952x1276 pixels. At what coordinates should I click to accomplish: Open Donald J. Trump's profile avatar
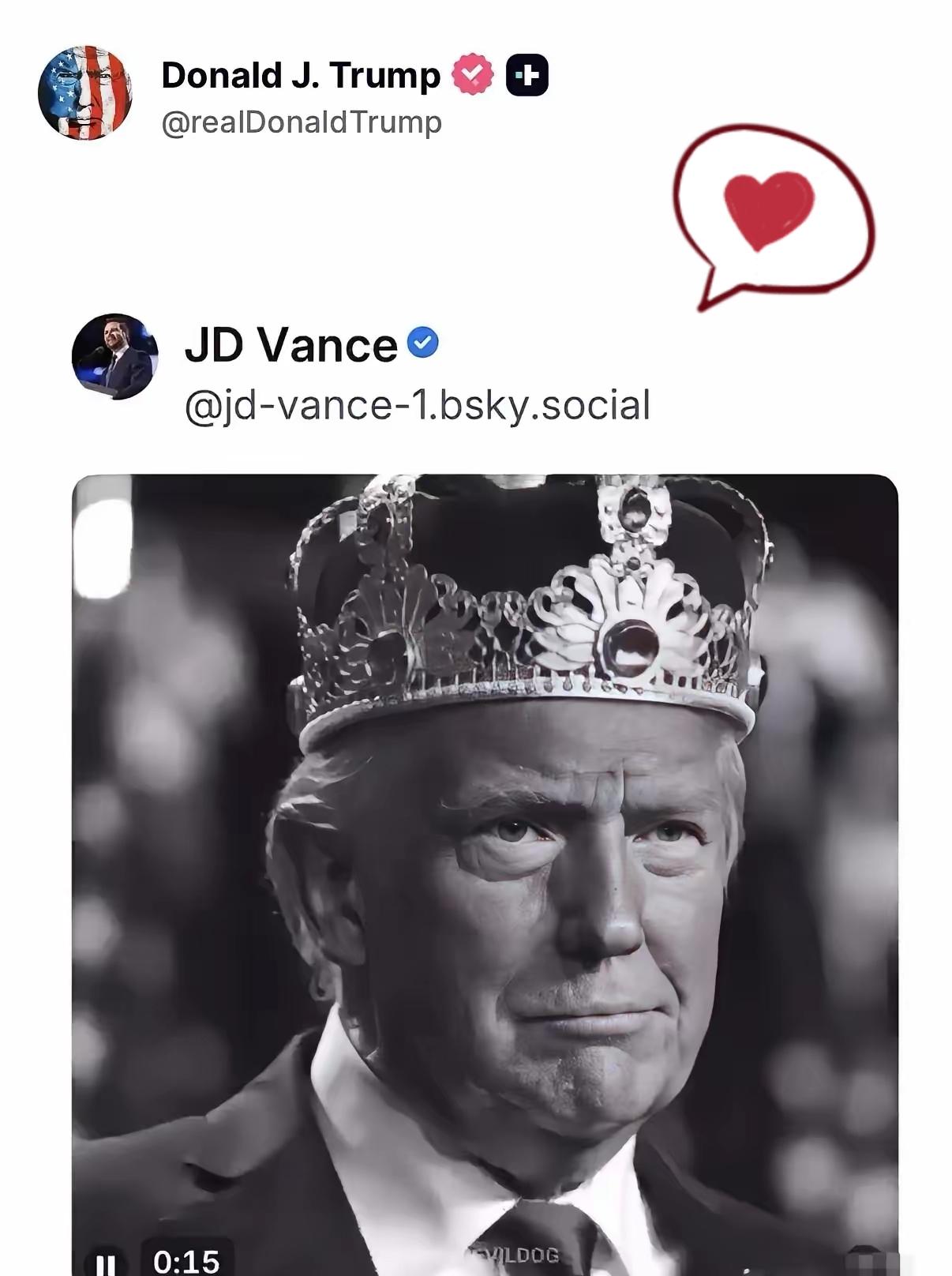[84, 92]
